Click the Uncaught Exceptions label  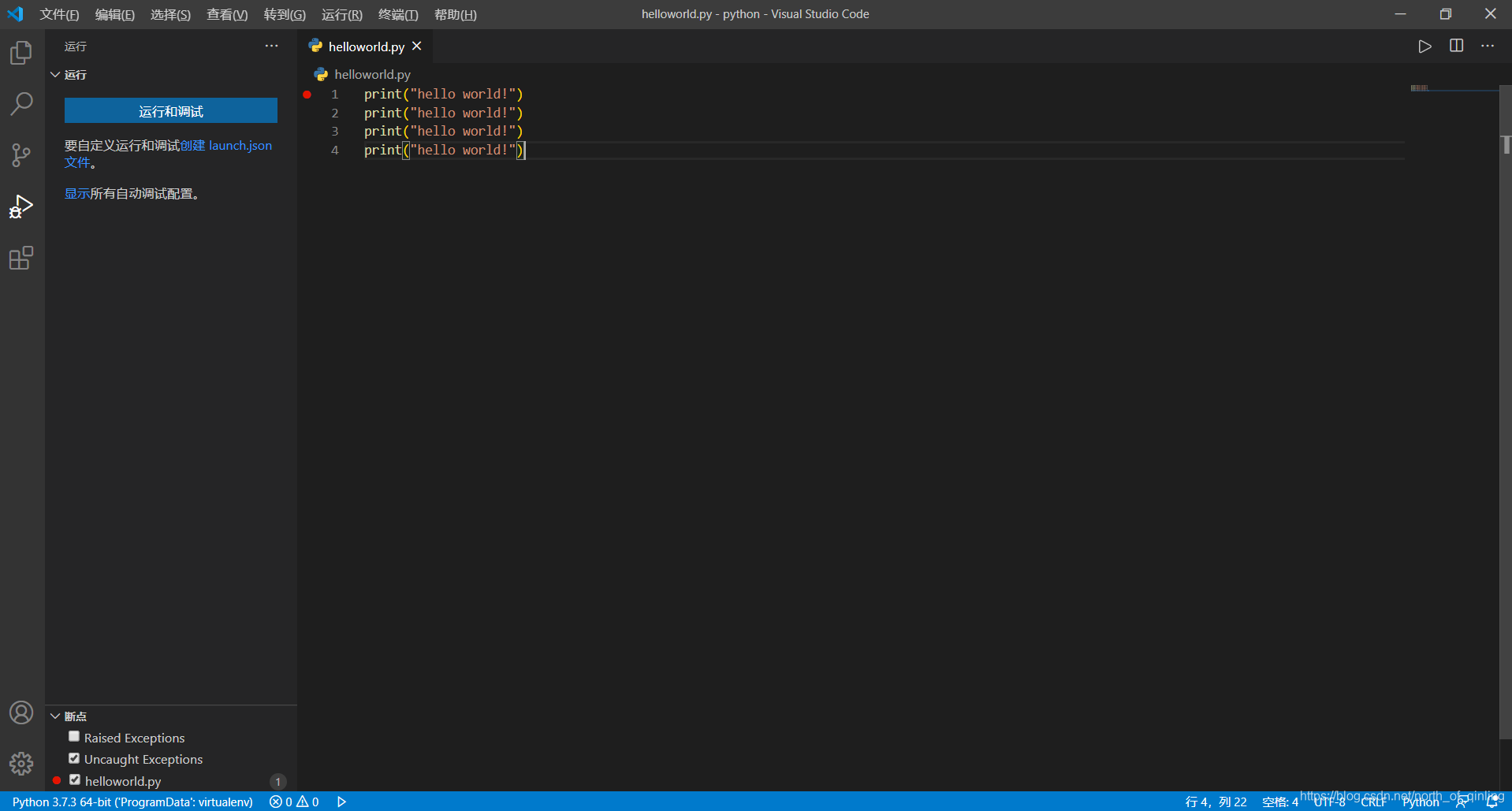[143, 759]
